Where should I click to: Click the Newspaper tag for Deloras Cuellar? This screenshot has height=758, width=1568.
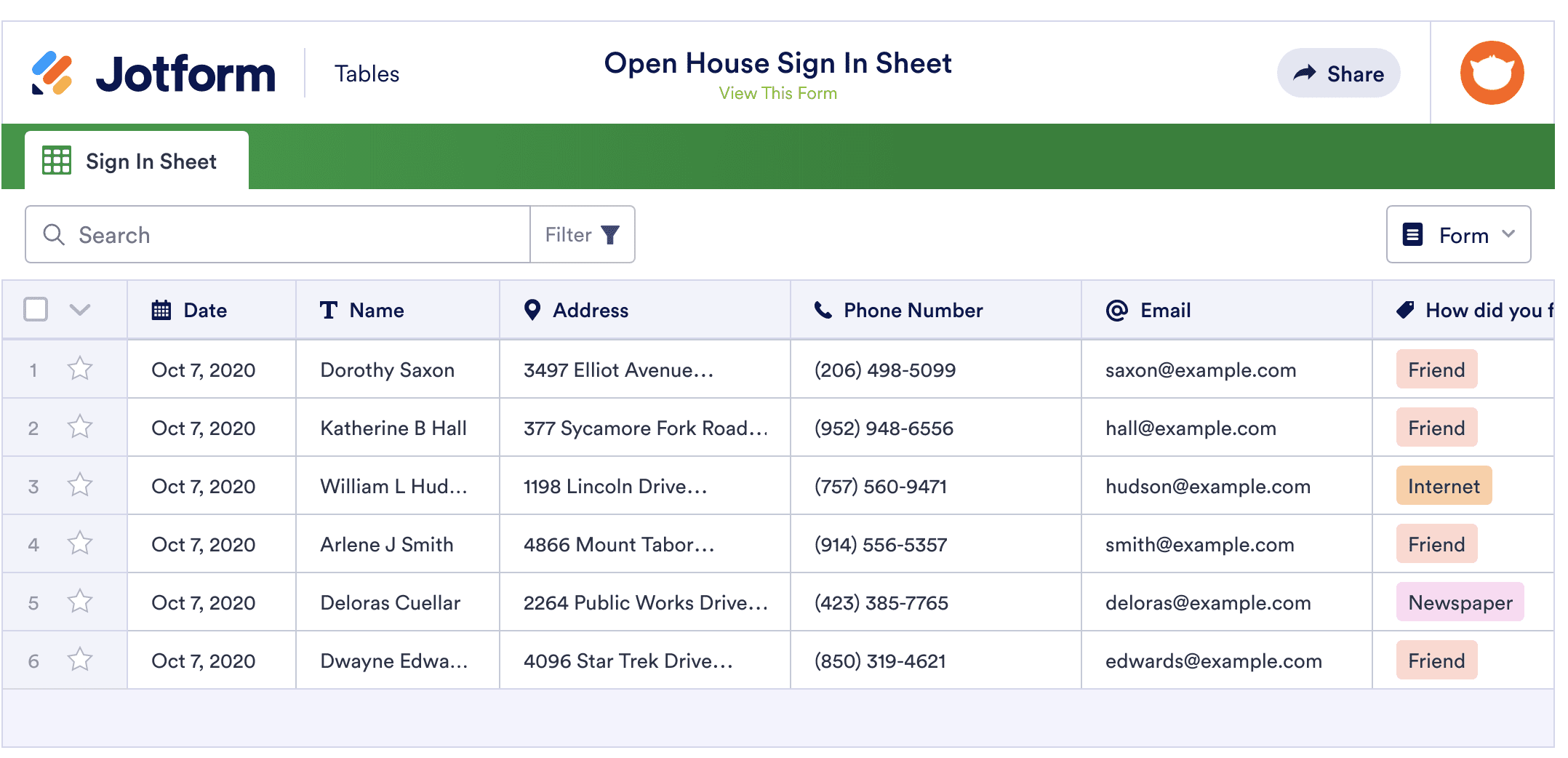point(1460,602)
